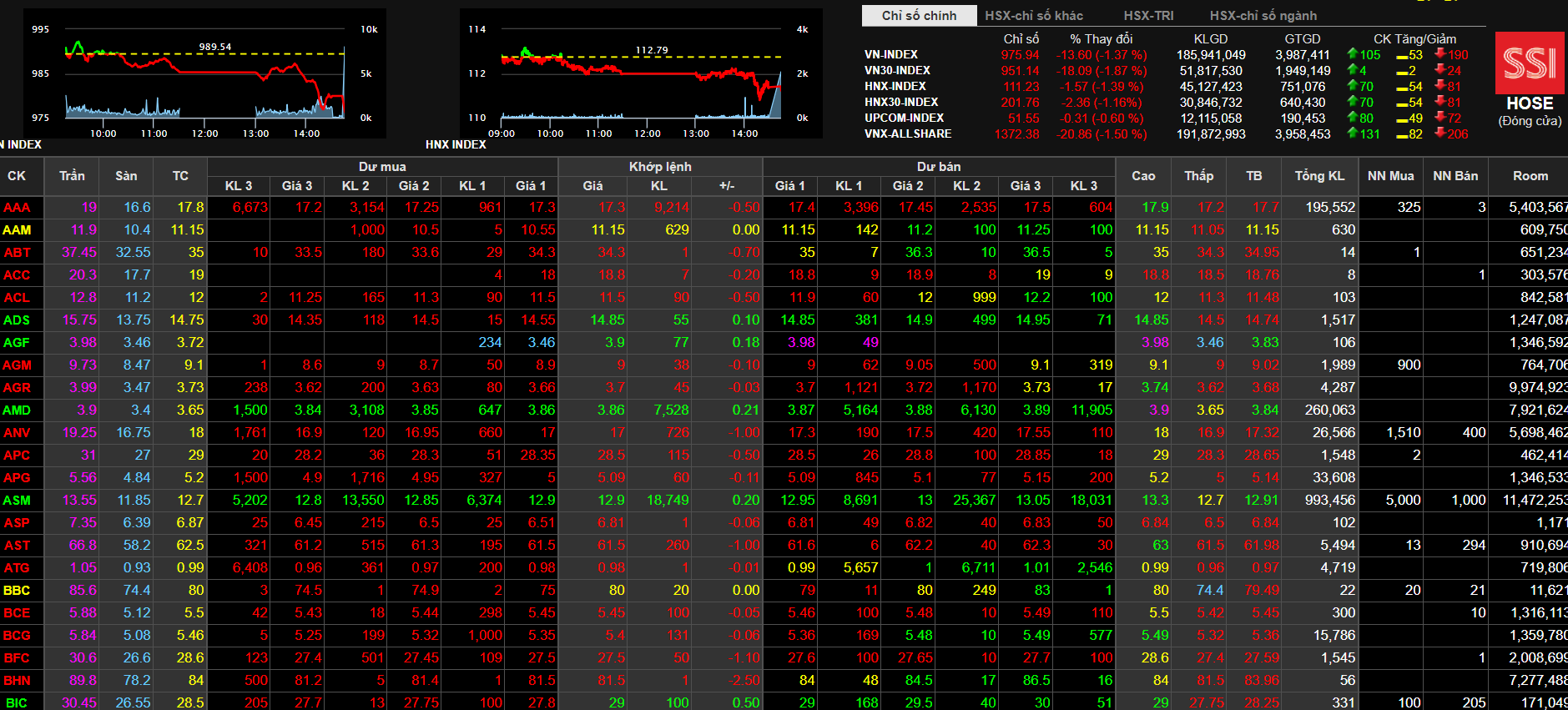This screenshot has width=1568, height=710.
Task: Open the HNX INDEX chart
Action: pyautogui.click(x=640, y=75)
